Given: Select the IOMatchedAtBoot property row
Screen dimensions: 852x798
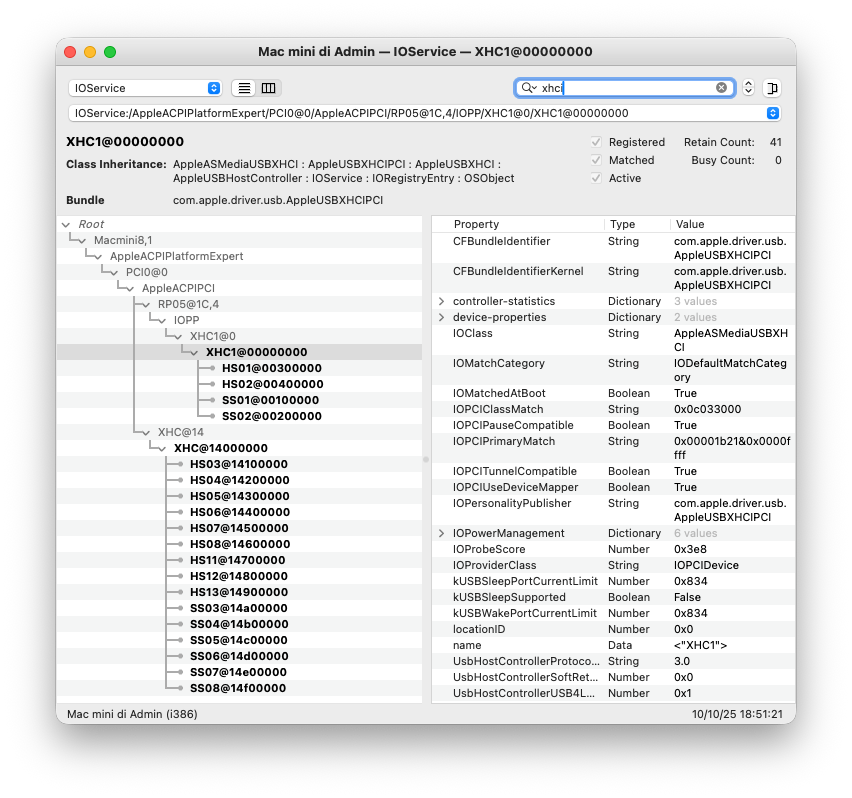Looking at the screenshot, I should coord(613,393).
